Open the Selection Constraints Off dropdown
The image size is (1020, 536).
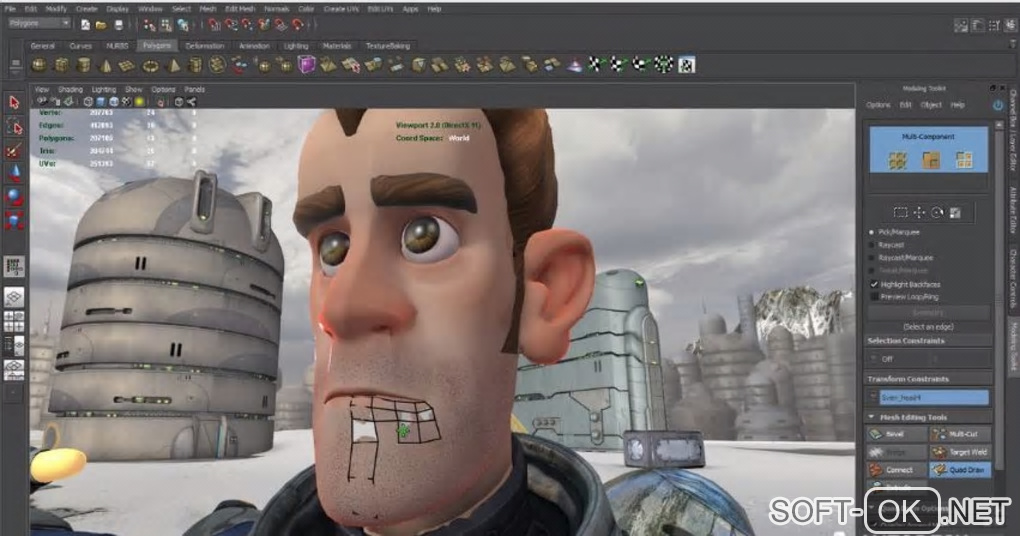point(928,358)
